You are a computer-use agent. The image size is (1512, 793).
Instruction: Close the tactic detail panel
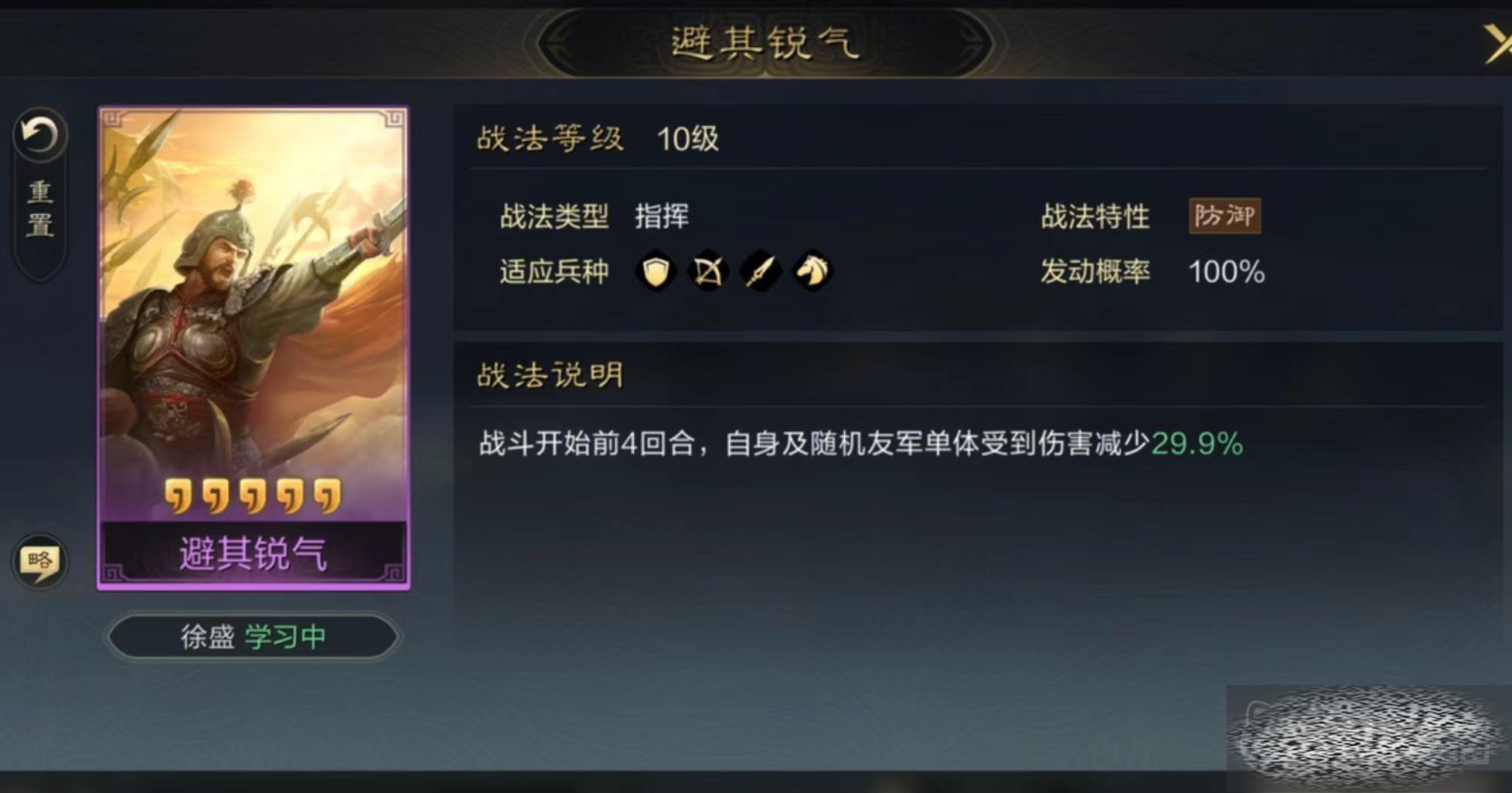(1497, 43)
